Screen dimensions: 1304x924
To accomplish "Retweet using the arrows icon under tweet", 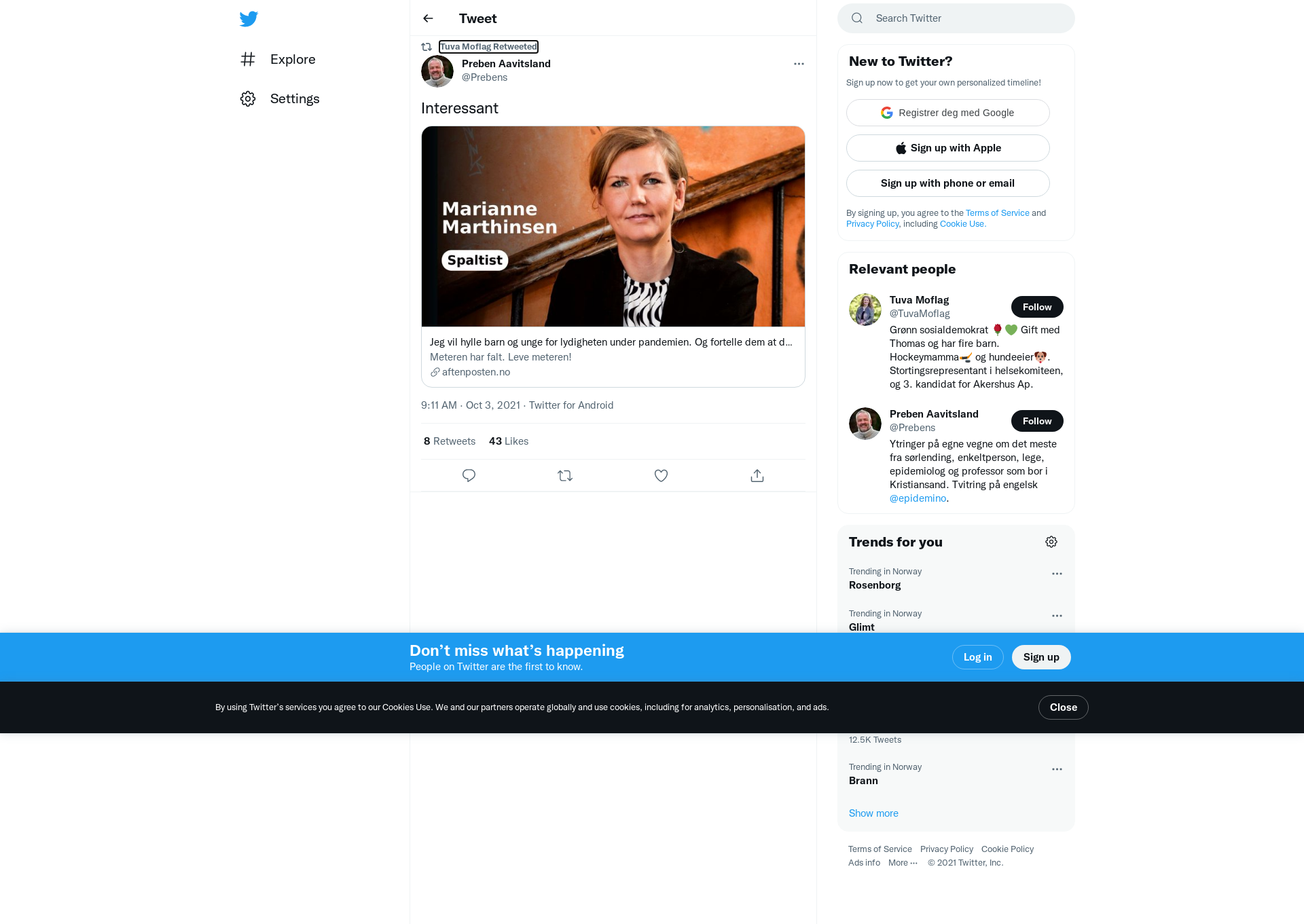I will pos(565,475).
